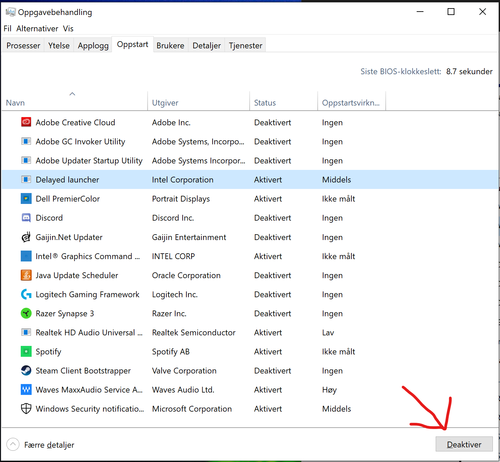Click Aktivert status of Delayed launcher
This screenshot has height=462, width=500.
pyautogui.click(x=268, y=180)
